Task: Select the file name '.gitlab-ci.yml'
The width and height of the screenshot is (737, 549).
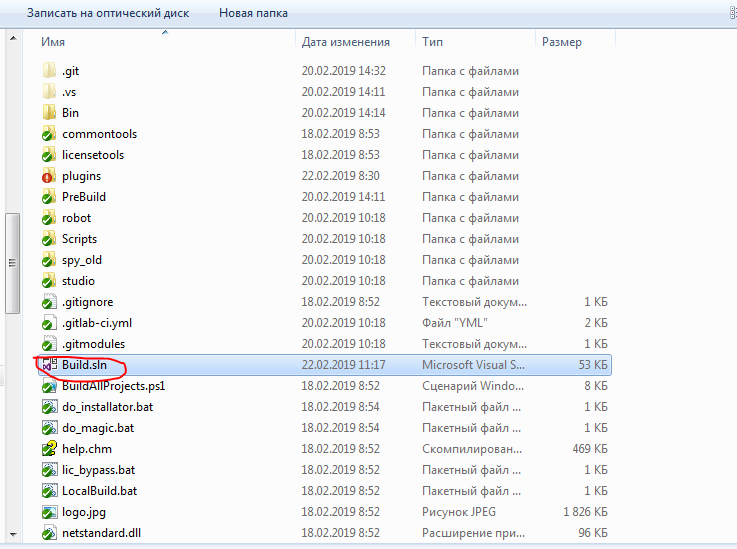Action: click(97, 323)
